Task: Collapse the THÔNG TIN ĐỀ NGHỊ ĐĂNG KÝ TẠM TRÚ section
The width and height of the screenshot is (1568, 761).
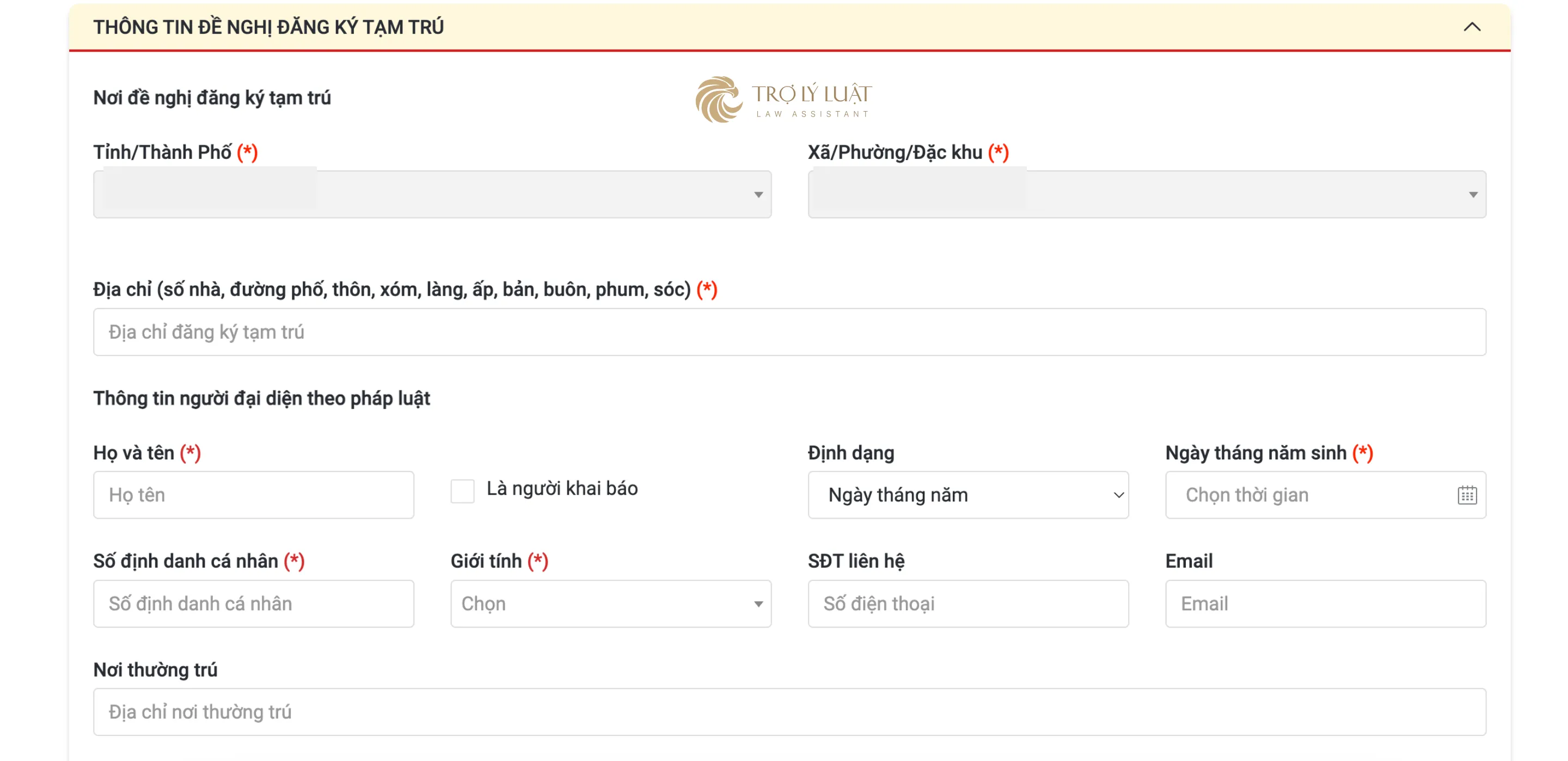Action: (x=1471, y=27)
